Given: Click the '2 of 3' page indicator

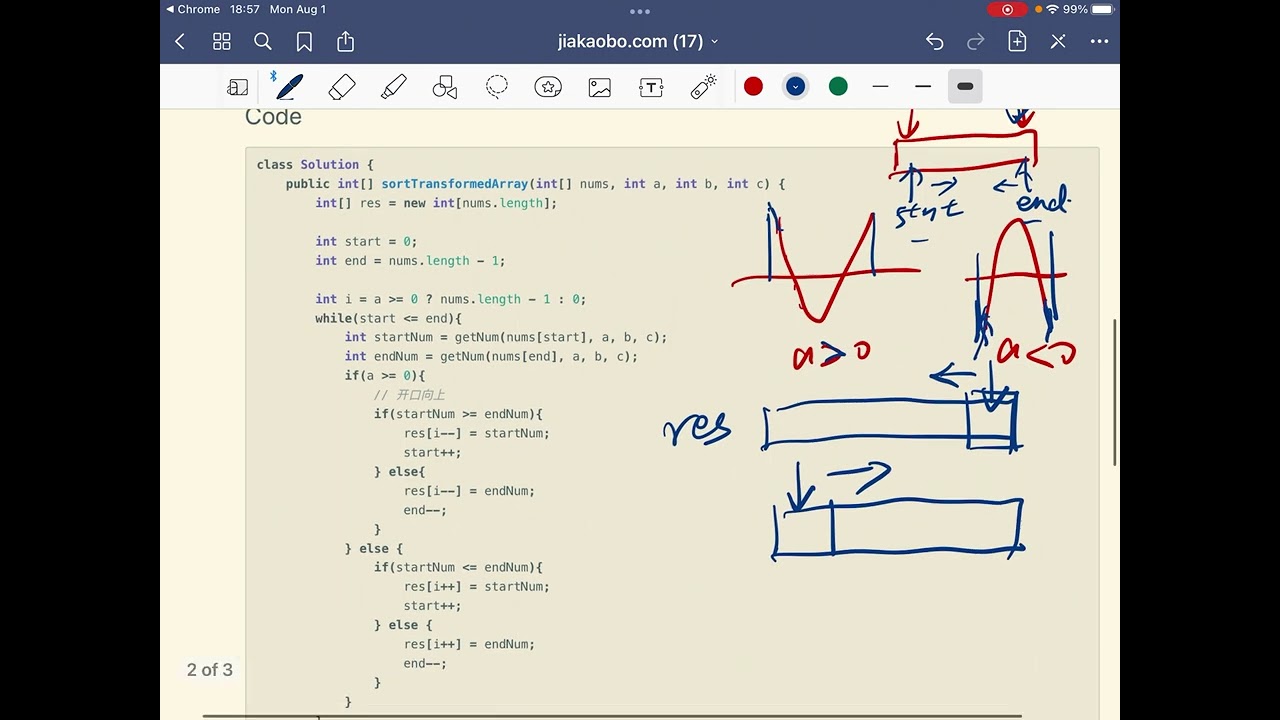Looking at the screenshot, I should [x=210, y=670].
